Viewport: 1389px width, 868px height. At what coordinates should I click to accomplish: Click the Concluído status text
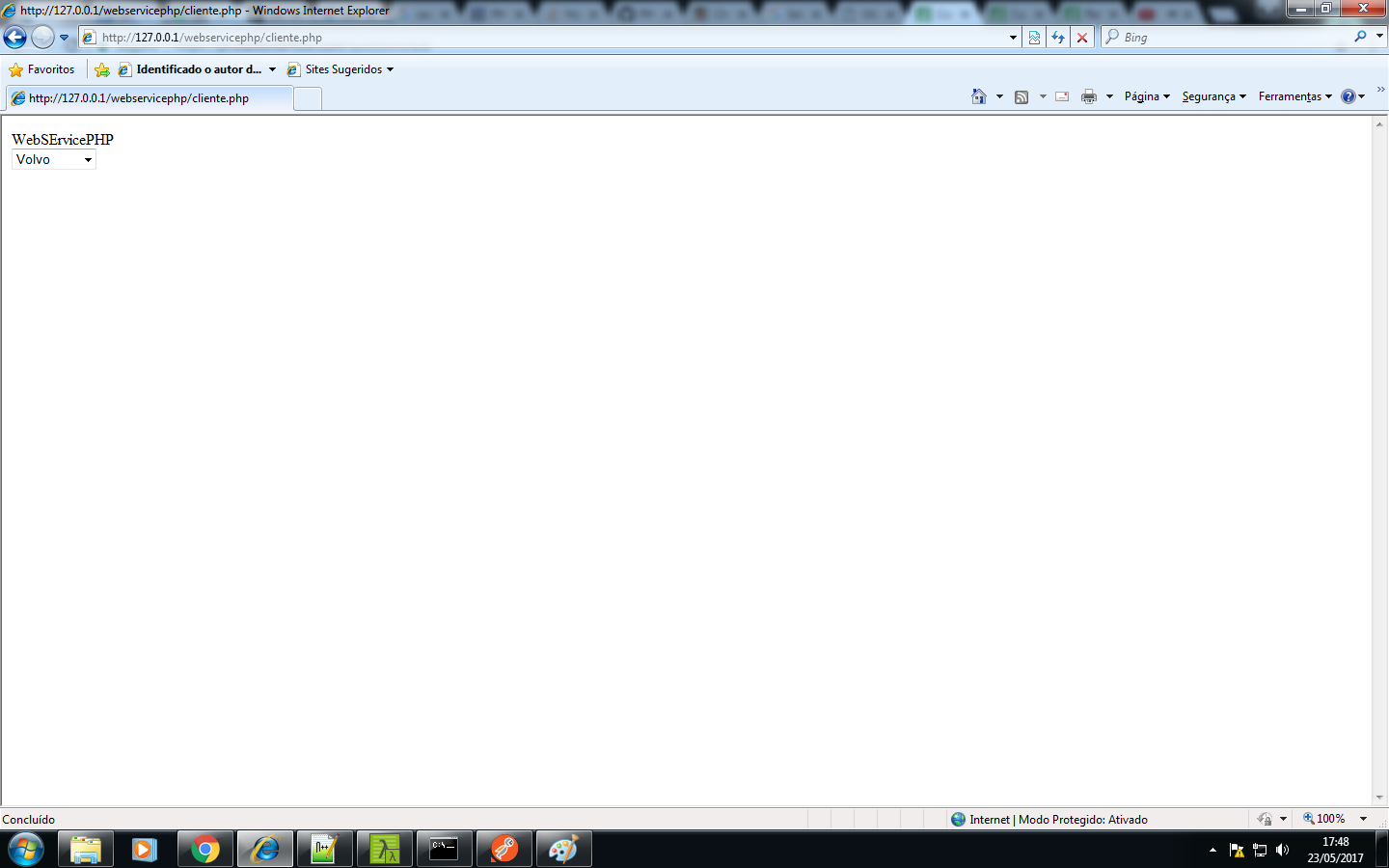click(x=29, y=820)
